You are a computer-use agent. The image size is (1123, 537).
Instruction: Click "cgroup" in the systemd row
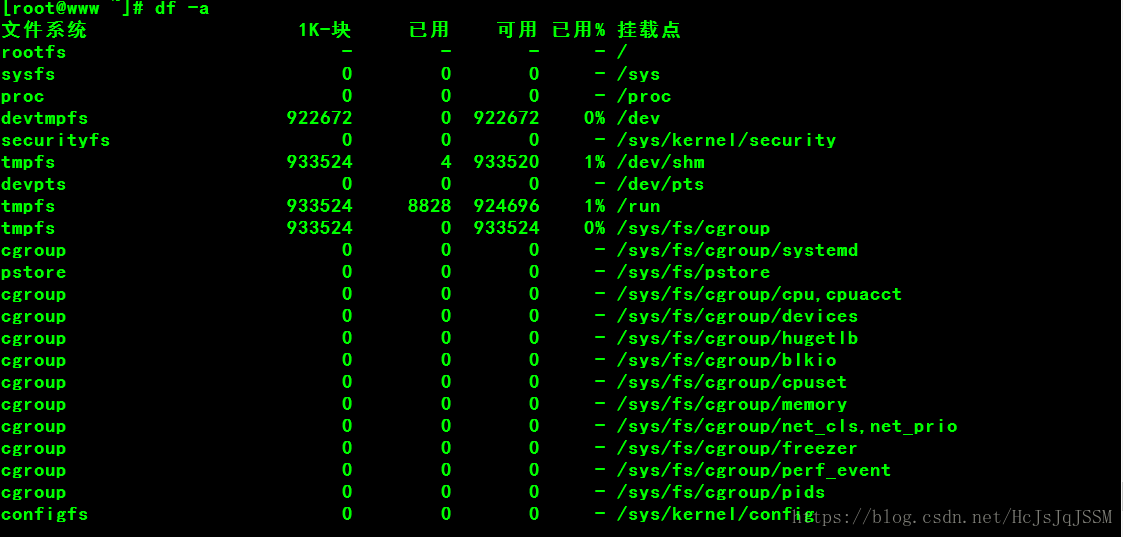(34, 251)
